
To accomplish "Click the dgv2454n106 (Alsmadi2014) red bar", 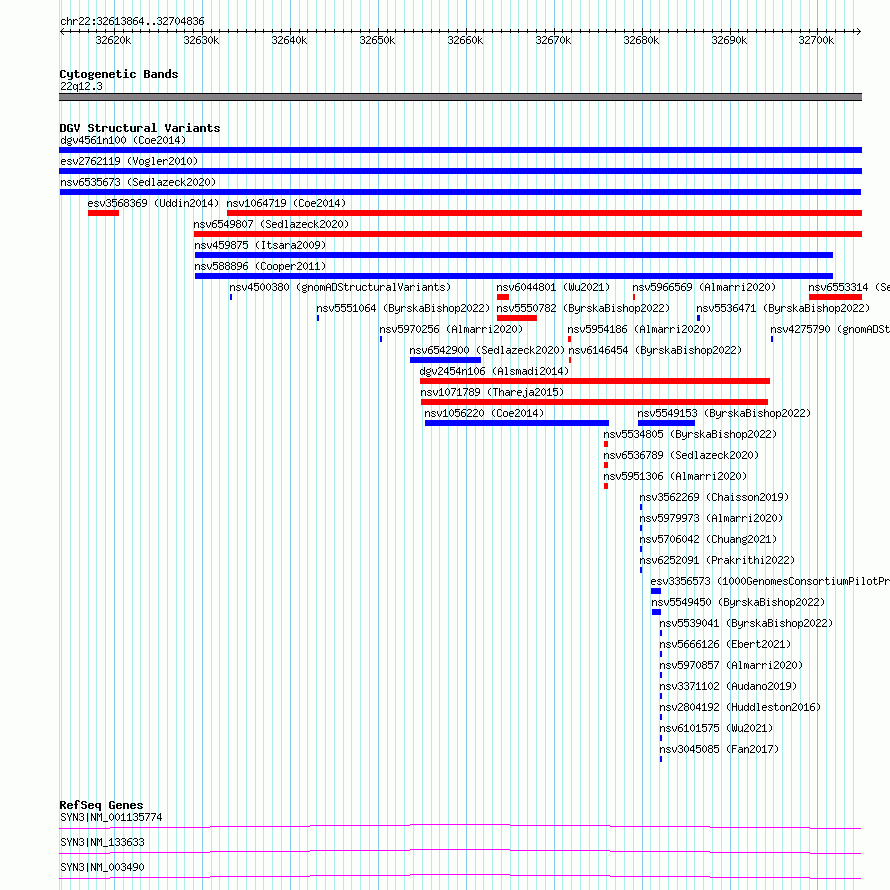I will [595, 381].
